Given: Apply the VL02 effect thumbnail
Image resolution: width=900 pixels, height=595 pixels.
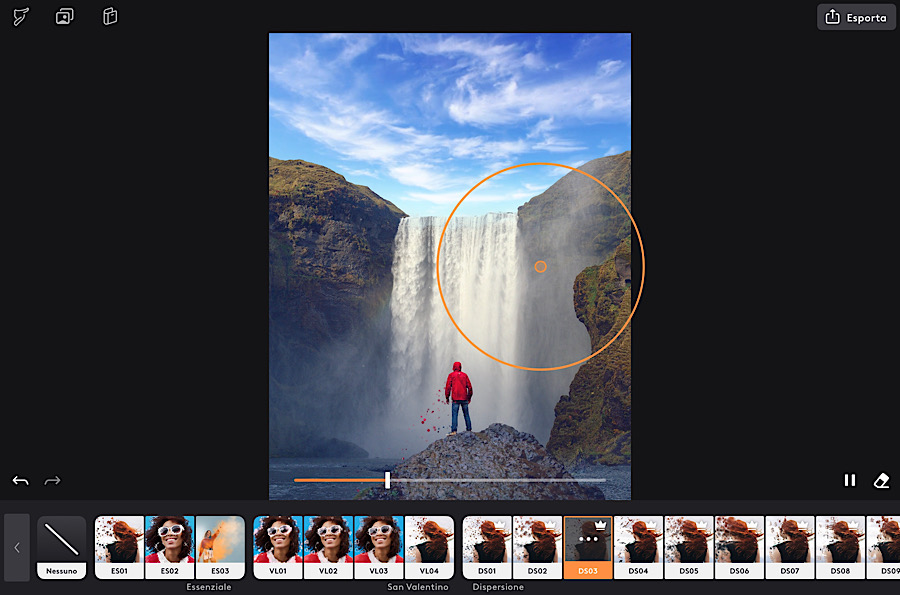Looking at the screenshot, I should [x=328, y=547].
